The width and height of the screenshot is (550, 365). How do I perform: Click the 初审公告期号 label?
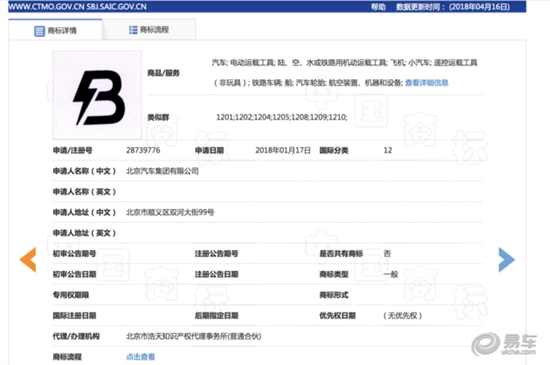(x=74, y=254)
